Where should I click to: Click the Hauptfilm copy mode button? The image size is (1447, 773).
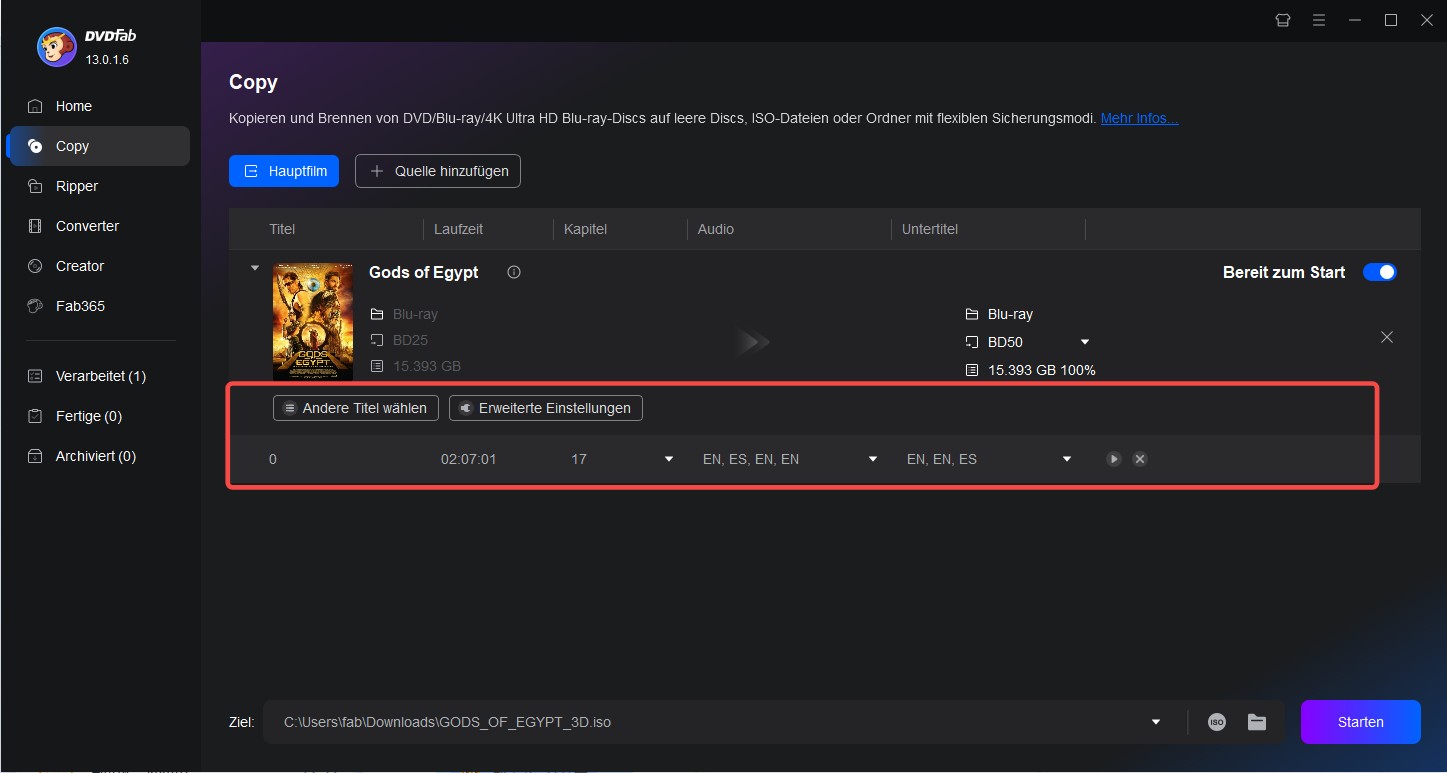click(x=284, y=171)
